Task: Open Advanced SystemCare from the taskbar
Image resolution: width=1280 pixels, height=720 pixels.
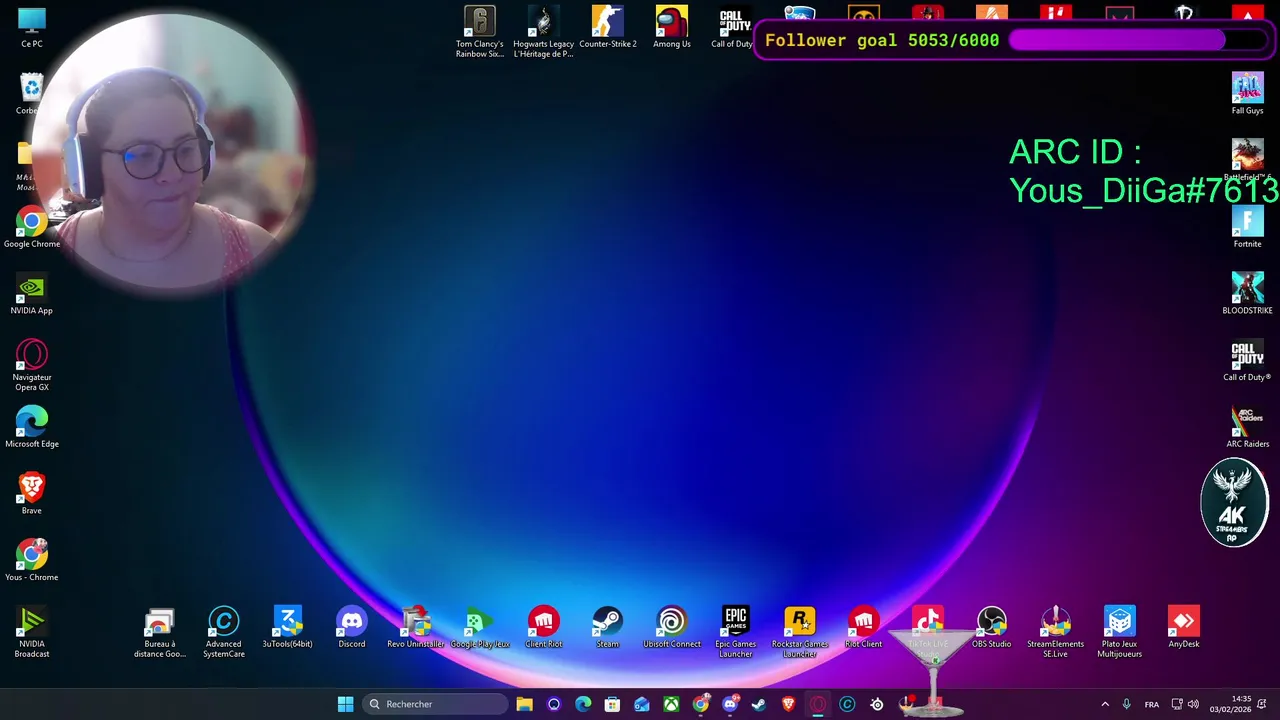Action: click(847, 704)
